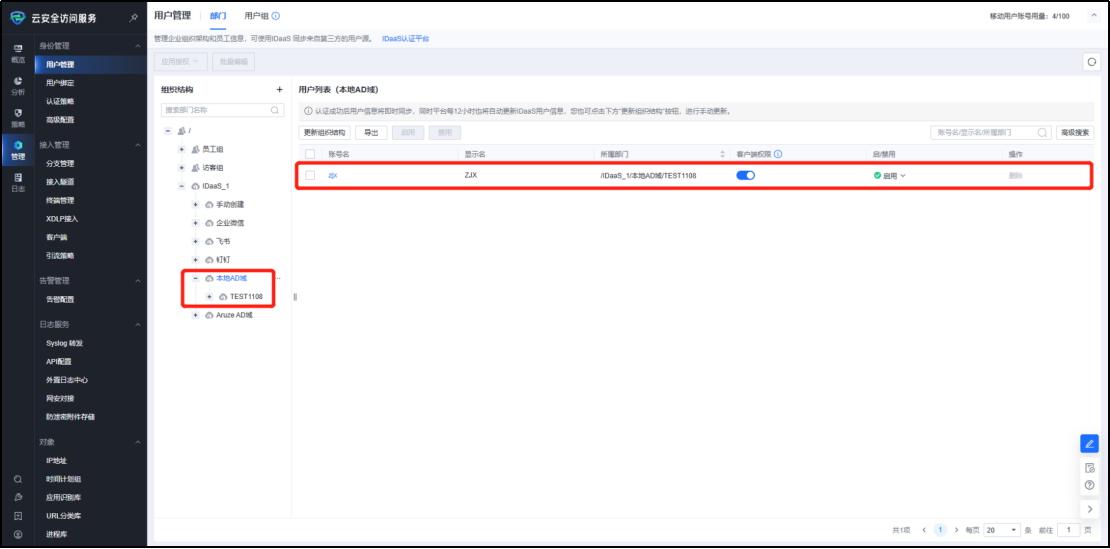Check the checkbox for the zjx row
1110x549 pixels.
pos(310,175)
